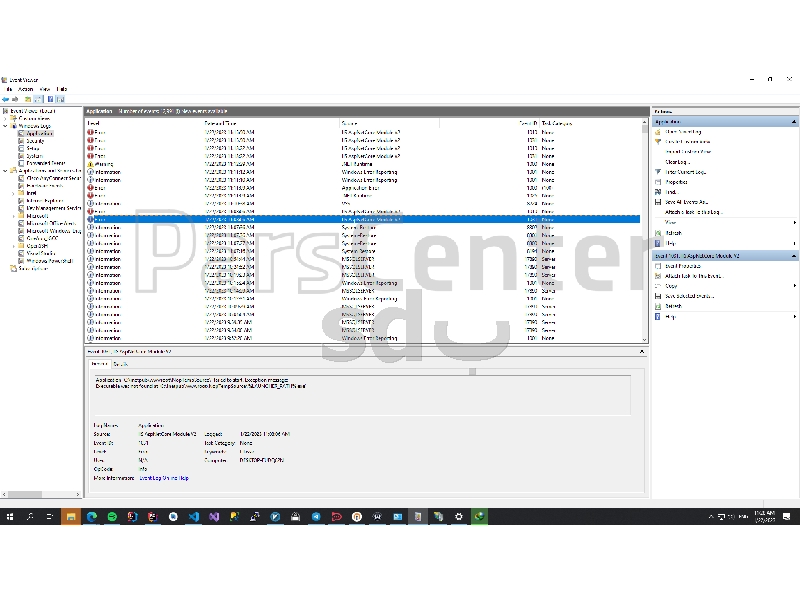
Task: Collapse Applications and Services Logs node
Action: [6, 171]
